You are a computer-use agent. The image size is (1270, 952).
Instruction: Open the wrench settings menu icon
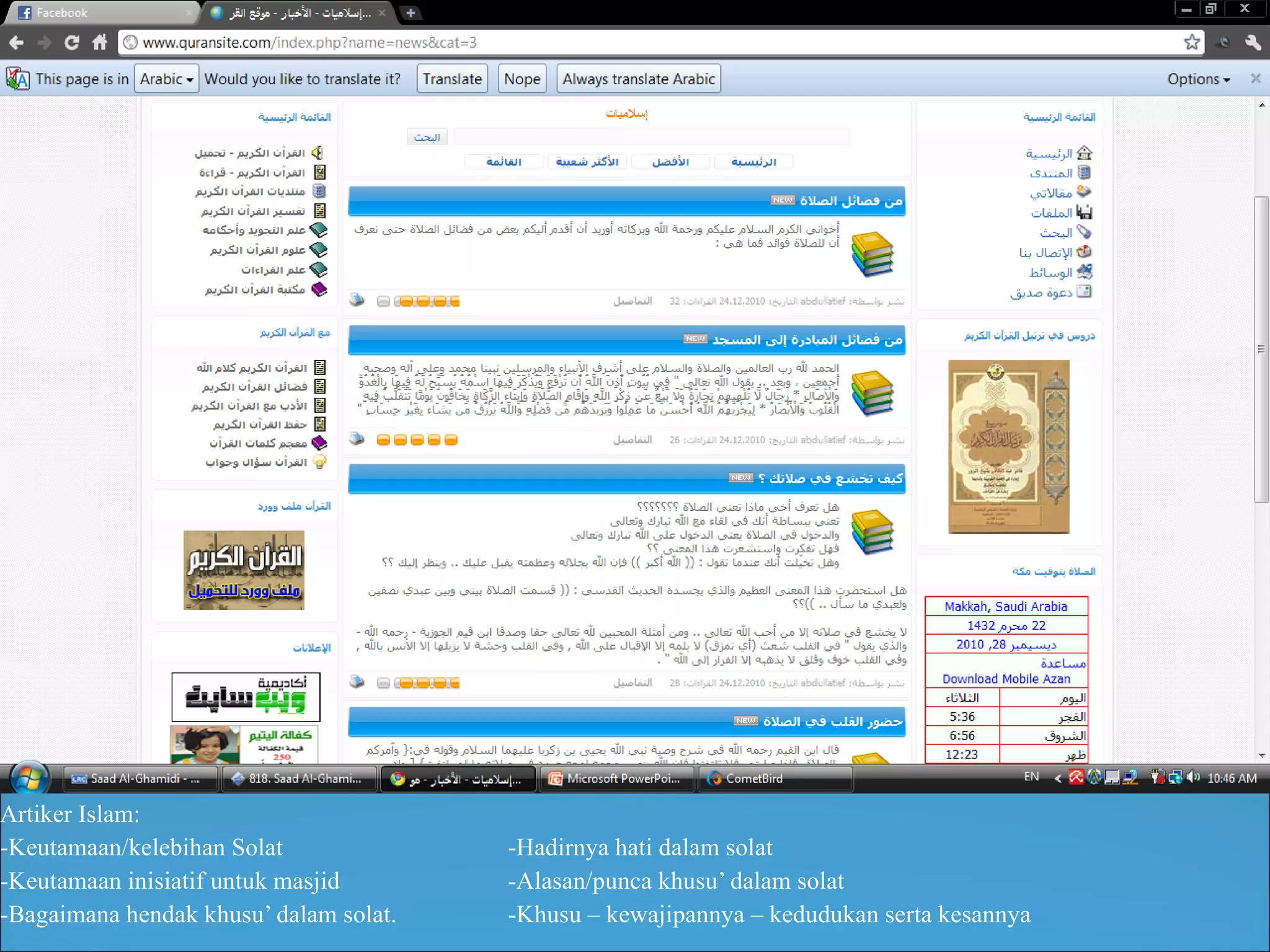(1253, 42)
